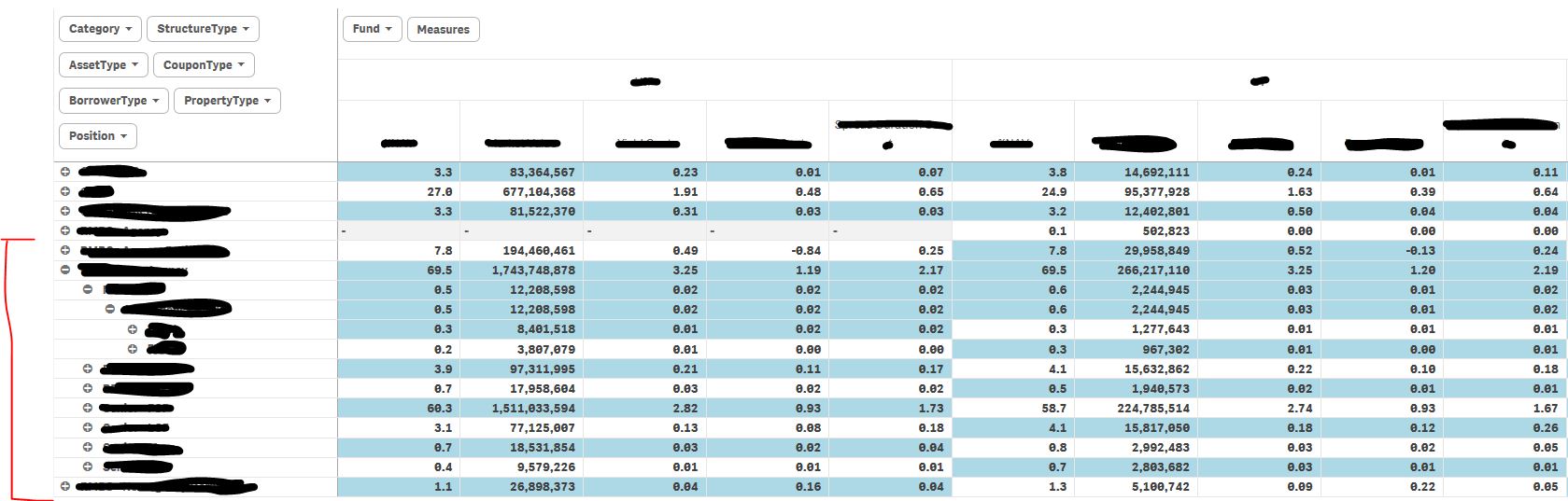The height and width of the screenshot is (501, 1568).
Task: Expand the row showing 677,104,368
Action: click(65, 191)
